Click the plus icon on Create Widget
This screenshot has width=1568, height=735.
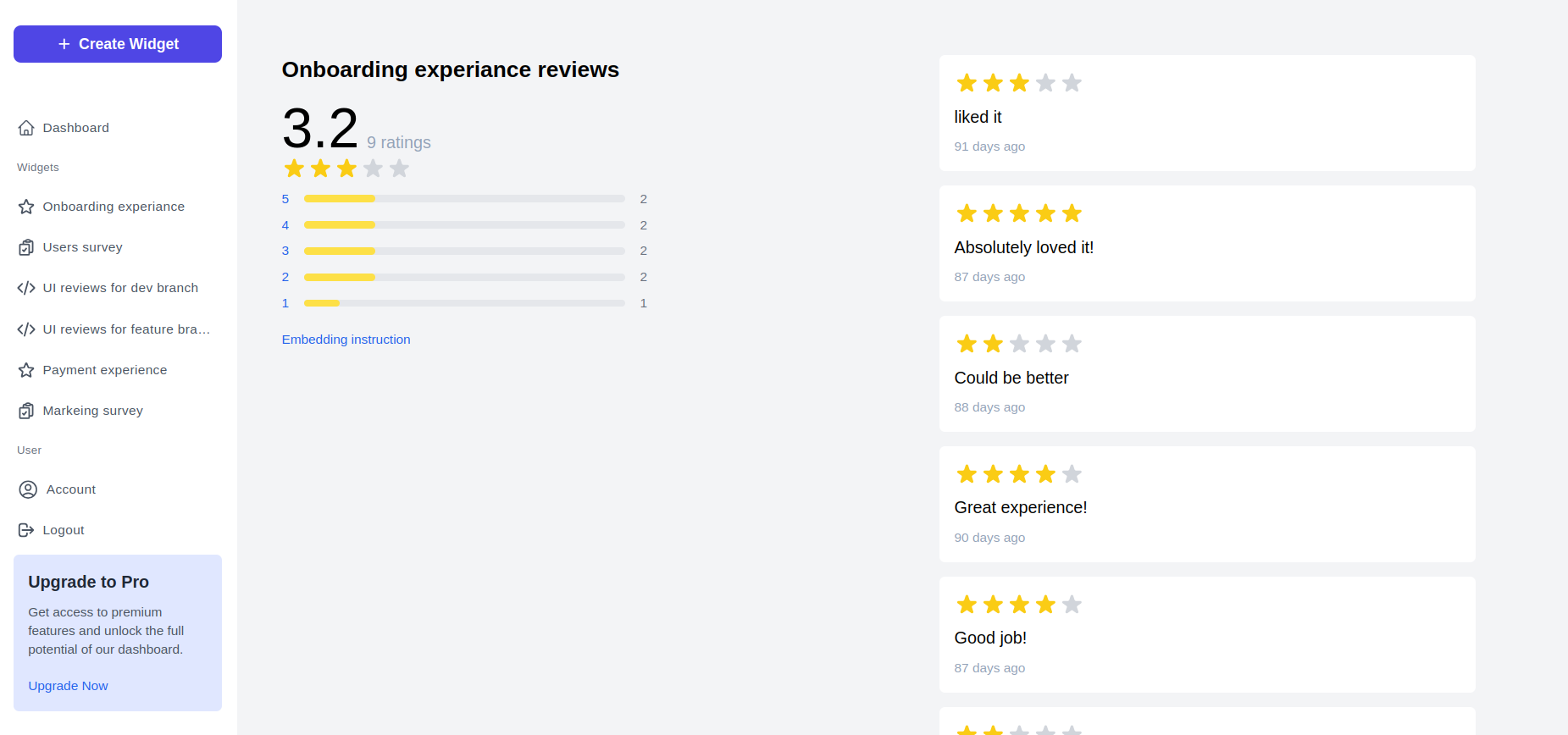64,43
